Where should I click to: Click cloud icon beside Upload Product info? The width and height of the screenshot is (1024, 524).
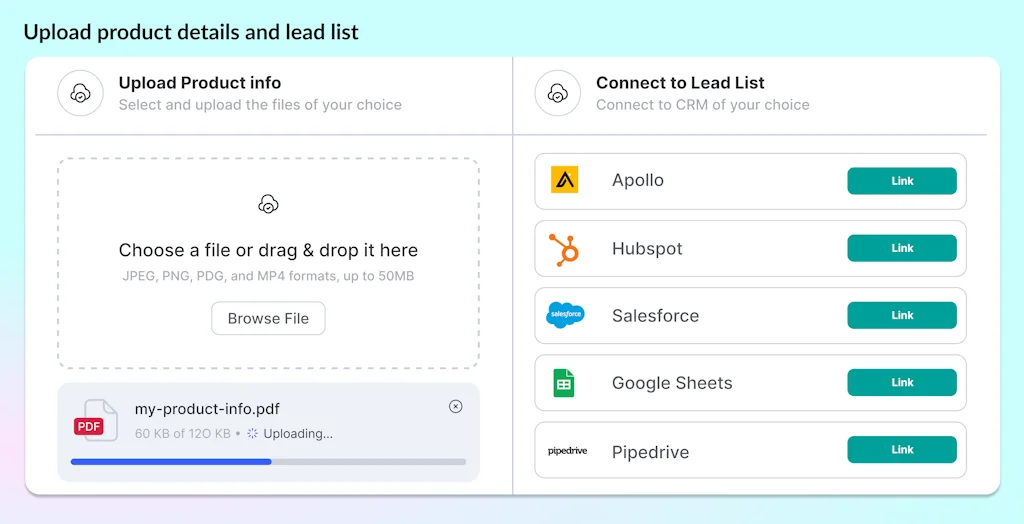pyautogui.click(x=80, y=93)
